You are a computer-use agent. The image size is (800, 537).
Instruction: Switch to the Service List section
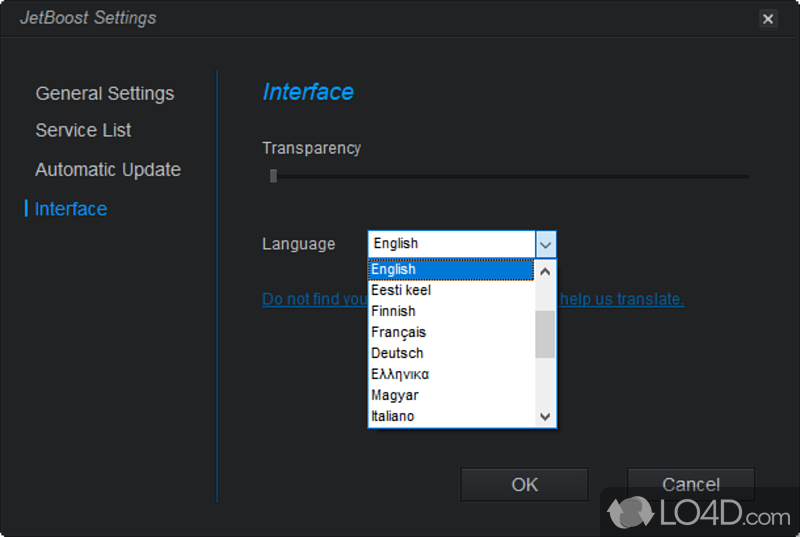(x=83, y=130)
